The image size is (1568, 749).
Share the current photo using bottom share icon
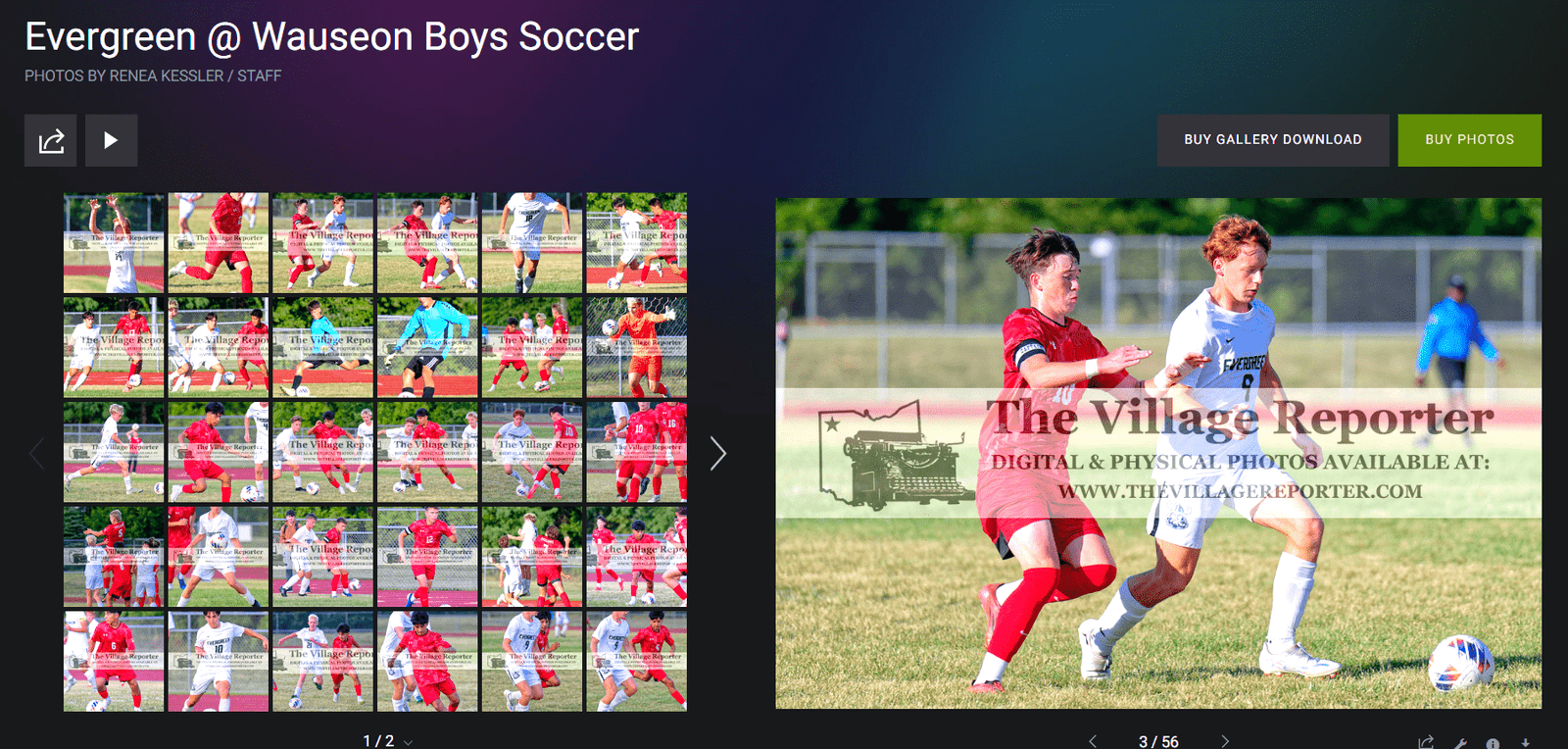[x=1426, y=742]
